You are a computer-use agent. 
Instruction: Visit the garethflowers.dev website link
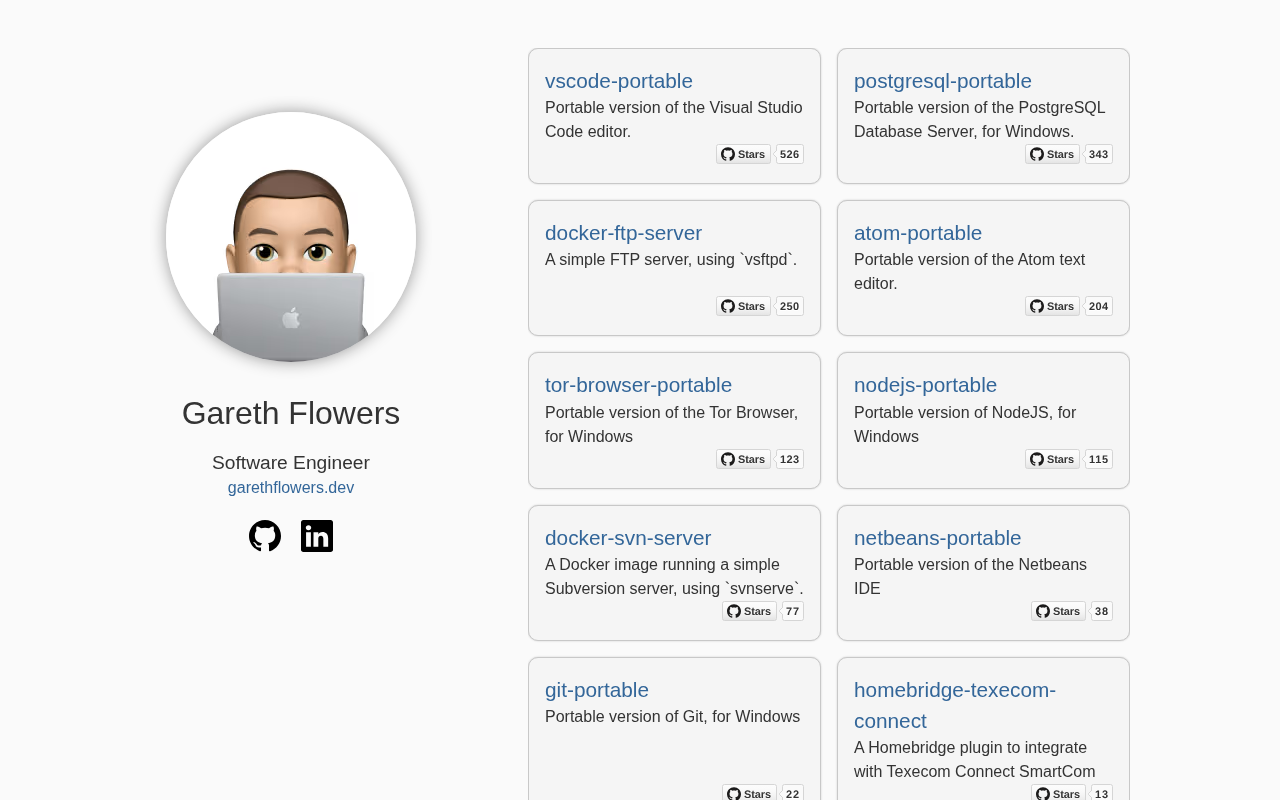click(x=291, y=488)
